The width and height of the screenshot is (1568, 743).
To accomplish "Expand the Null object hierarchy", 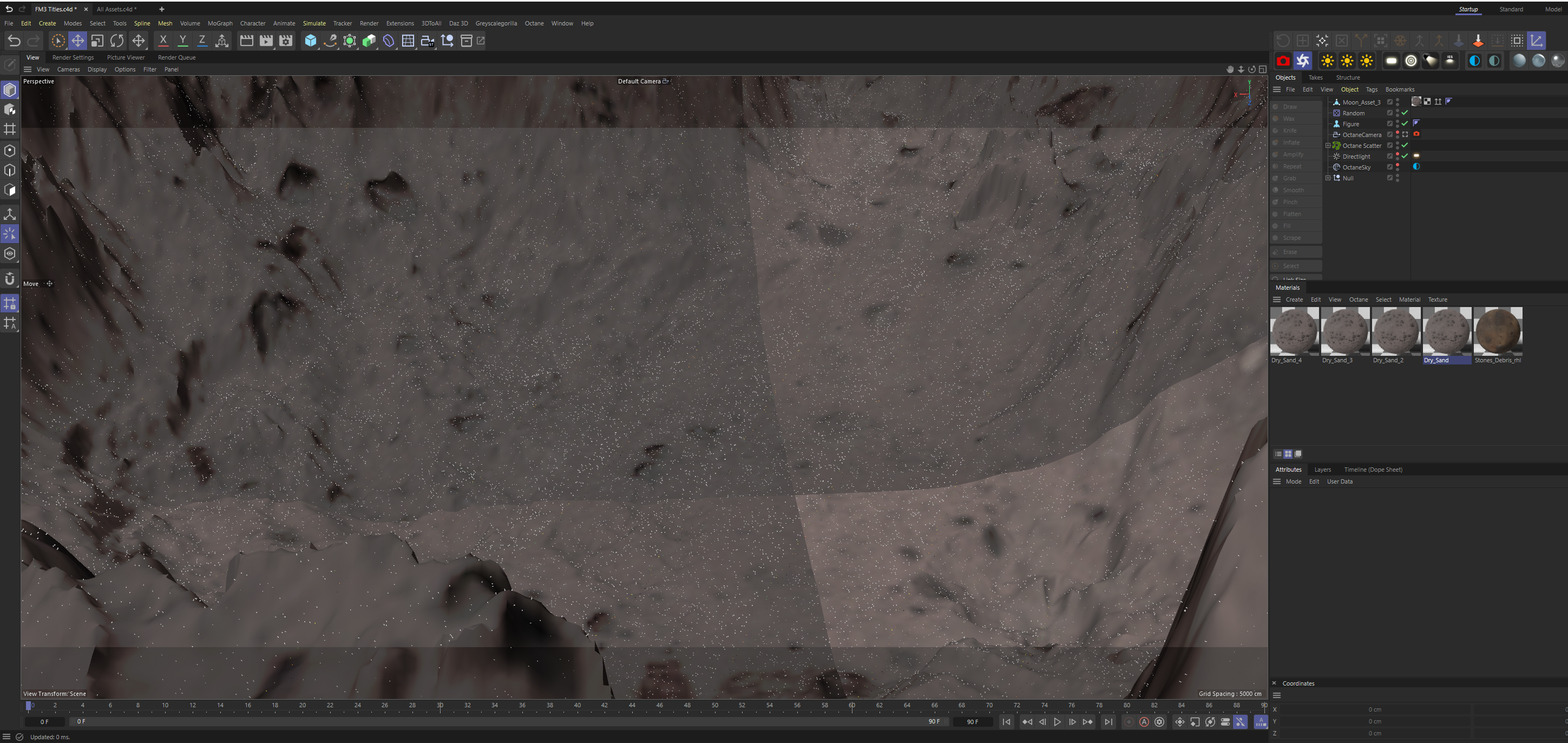I will pos(1328,178).
